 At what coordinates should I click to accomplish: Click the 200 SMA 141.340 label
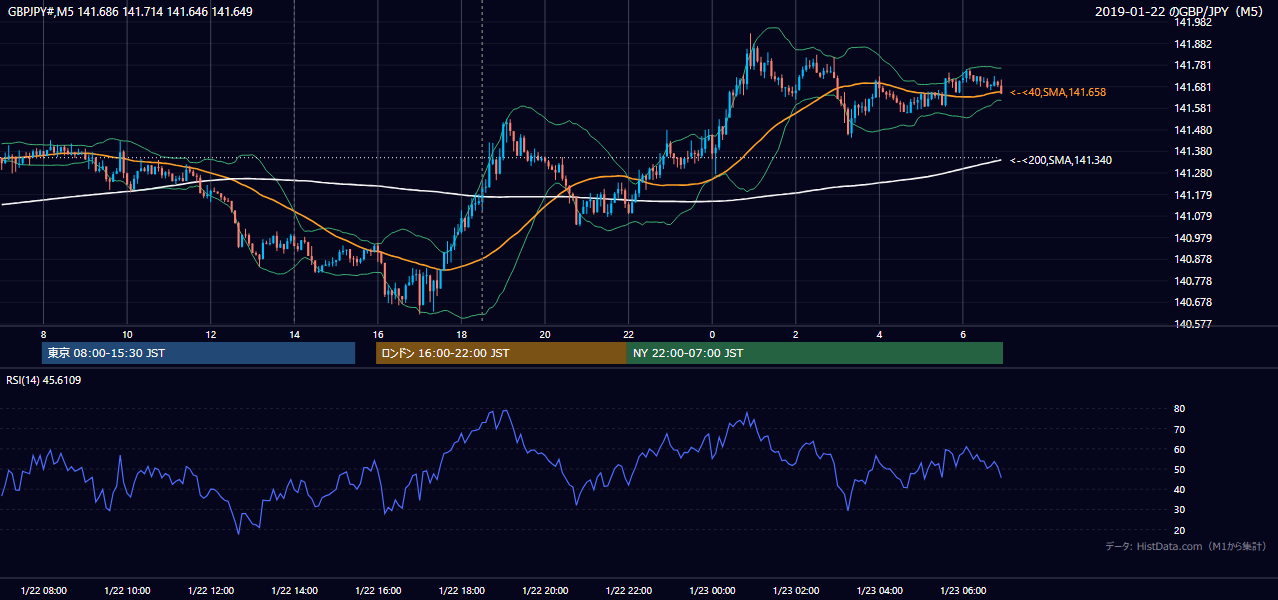pos(1060,160)
